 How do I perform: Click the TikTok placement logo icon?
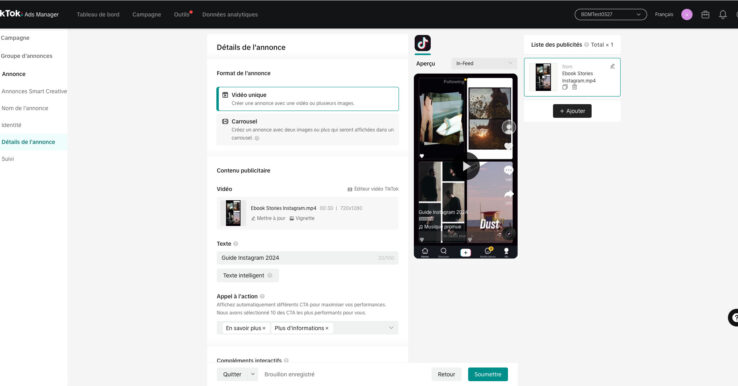pyautogui.click(x=422, y=43)
